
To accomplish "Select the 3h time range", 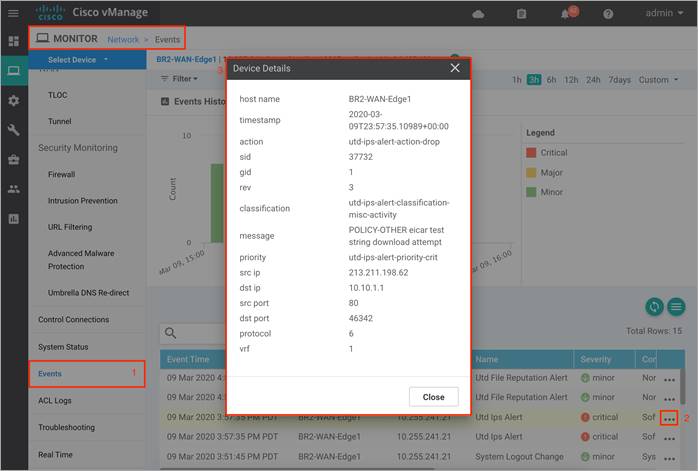I will tap(534, 80).
